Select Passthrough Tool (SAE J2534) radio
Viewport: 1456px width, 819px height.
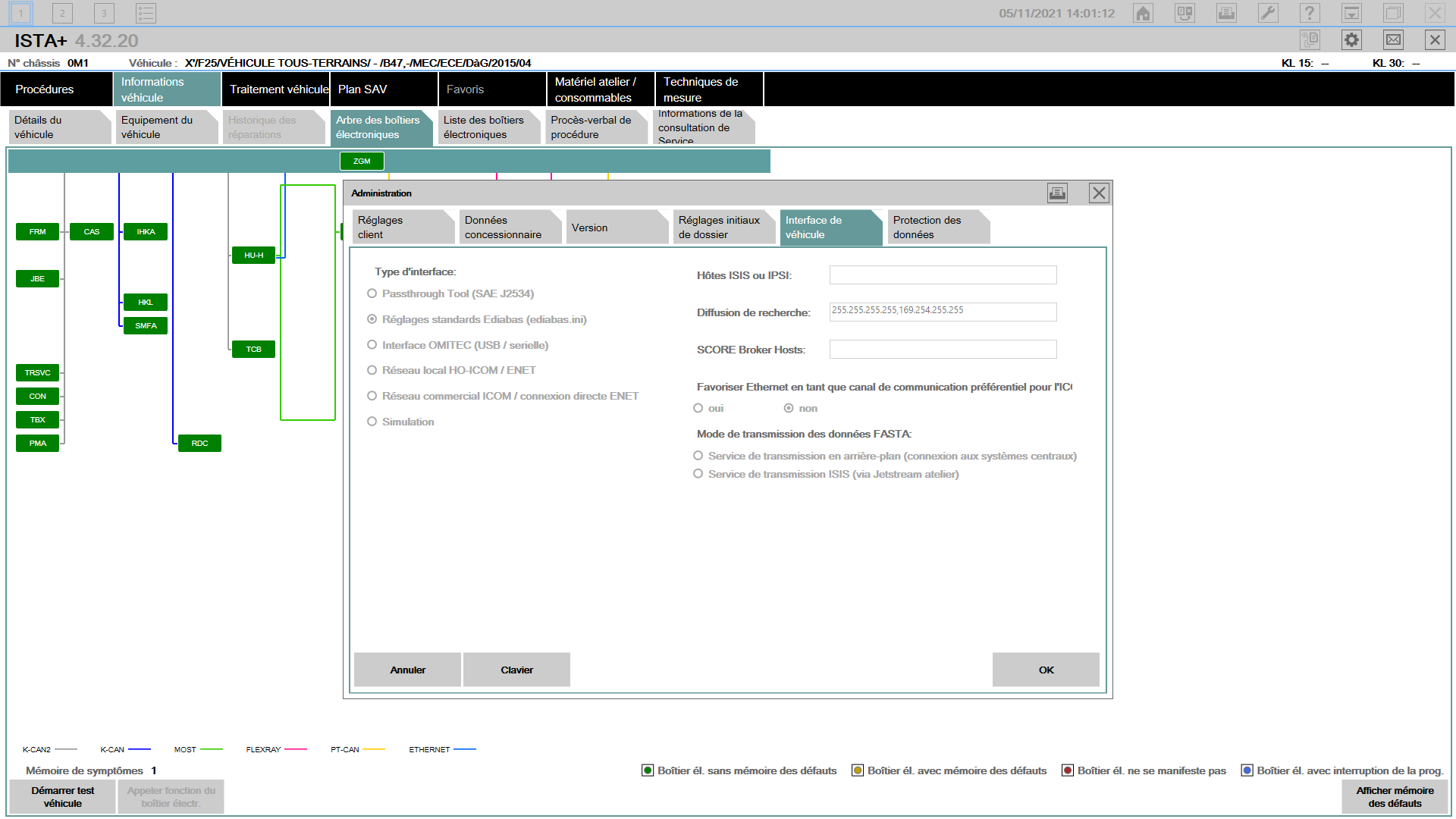tap(372, 293)
